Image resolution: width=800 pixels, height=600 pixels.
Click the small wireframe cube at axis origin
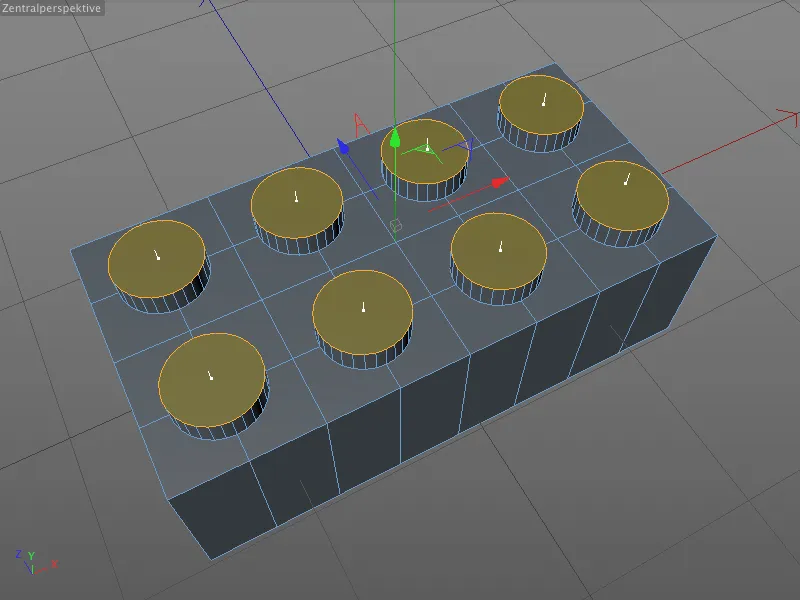396,226
